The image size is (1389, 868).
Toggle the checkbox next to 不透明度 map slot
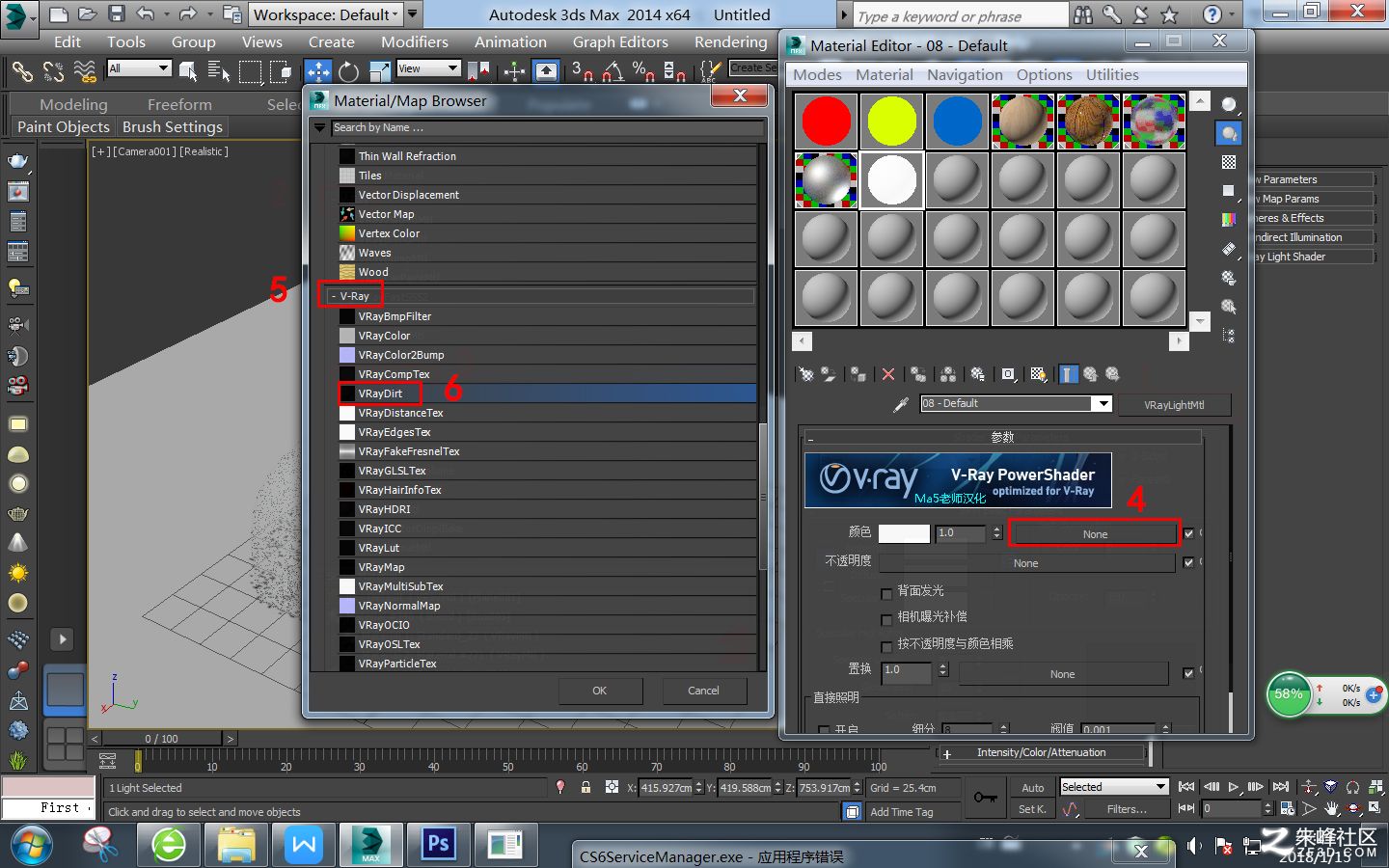[1188, 562]
